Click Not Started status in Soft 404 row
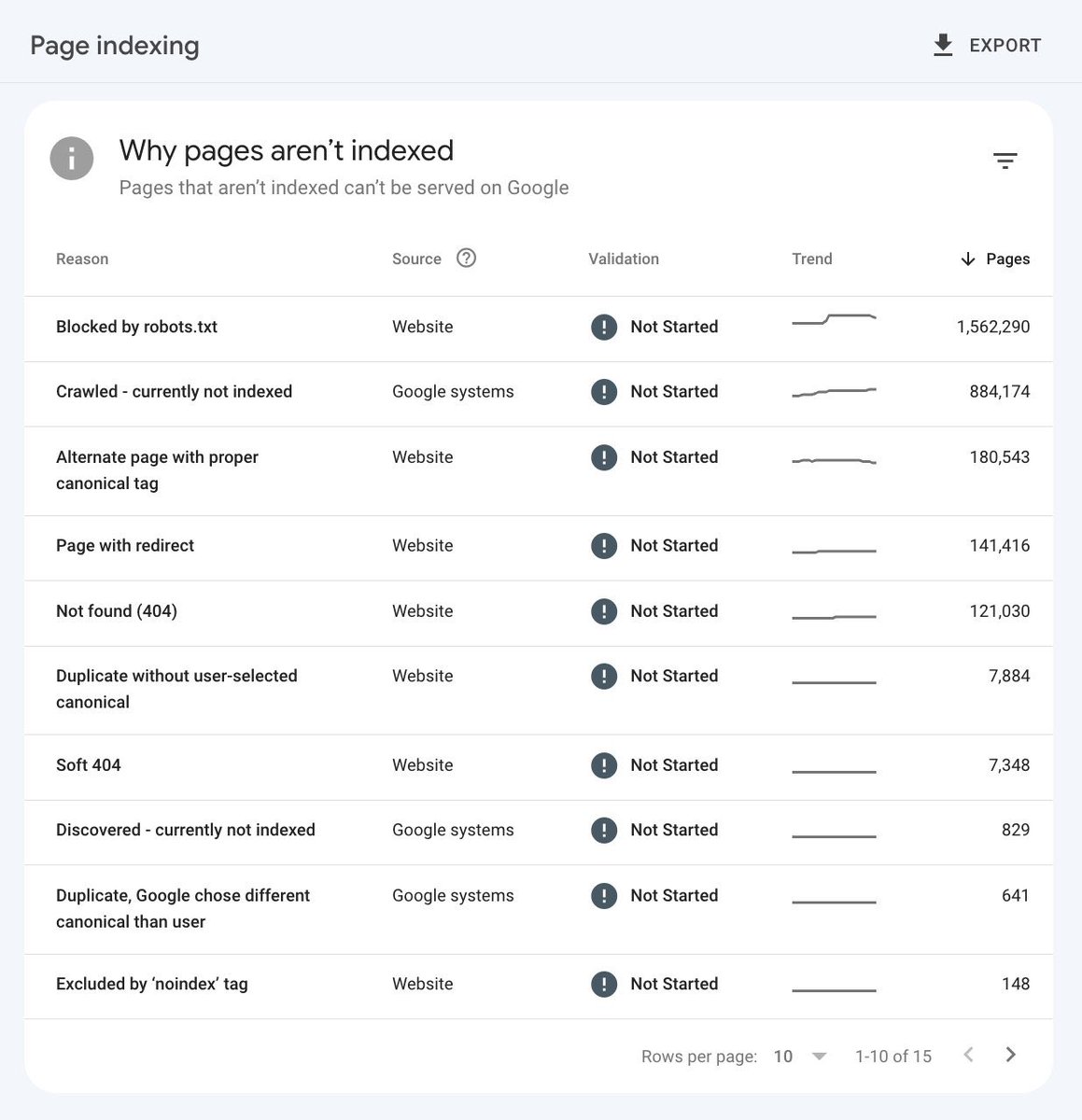The width and height of the screenshot is (1082, 1120). point(674,765)
